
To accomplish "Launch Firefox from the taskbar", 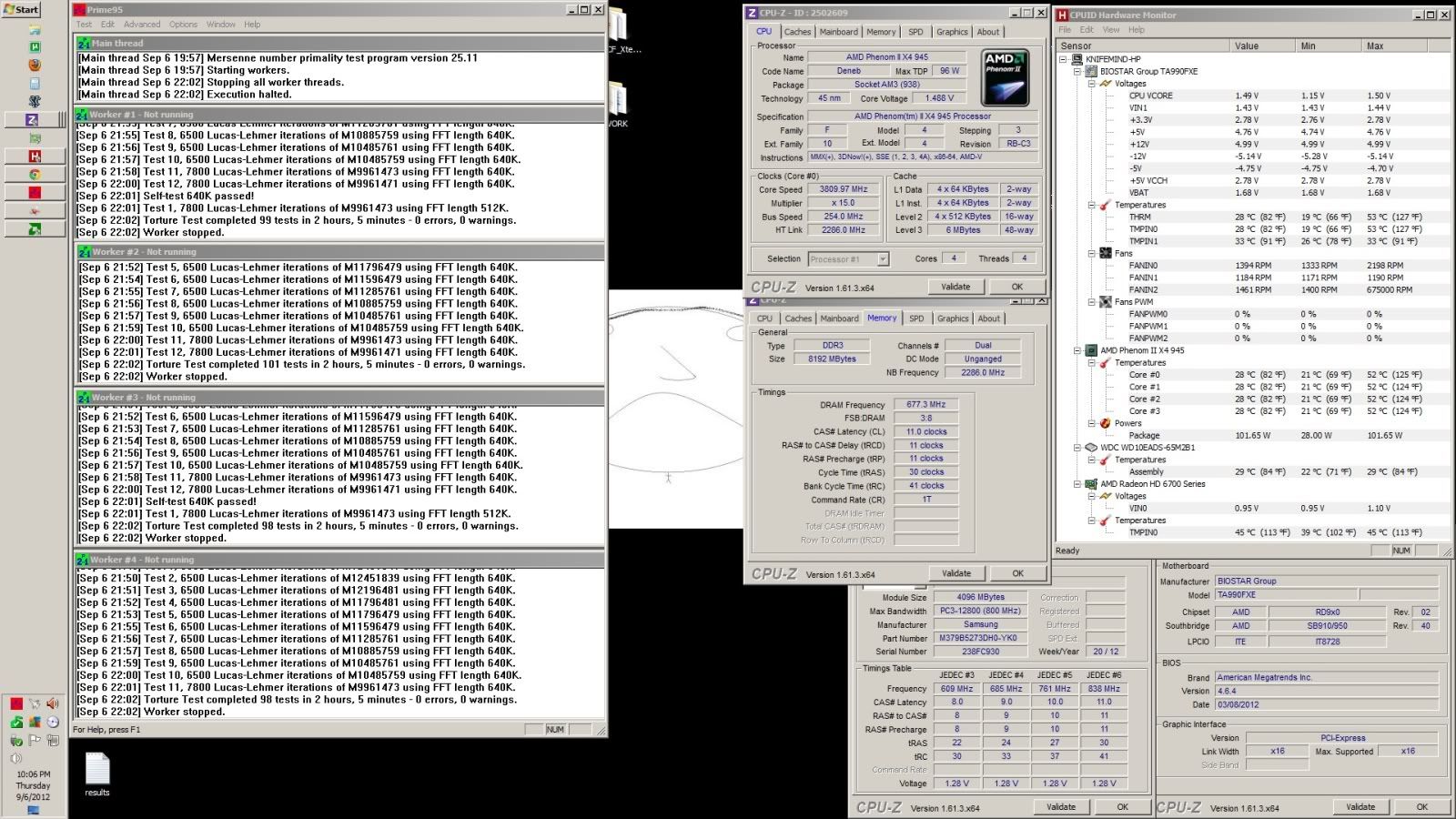I will [x=35, y=65].
